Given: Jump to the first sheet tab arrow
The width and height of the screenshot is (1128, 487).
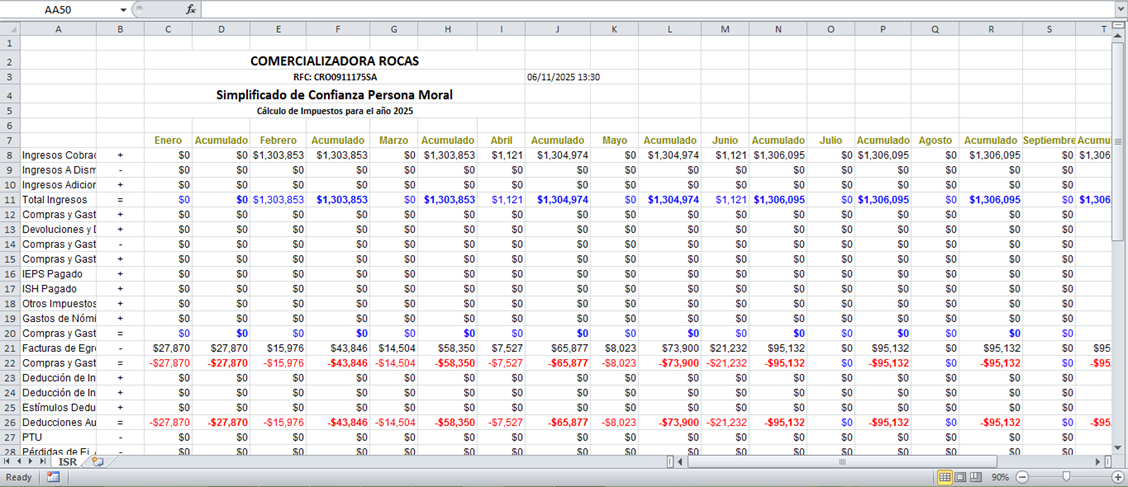Looking at the screenshot, I should click(x=8, y=462).
